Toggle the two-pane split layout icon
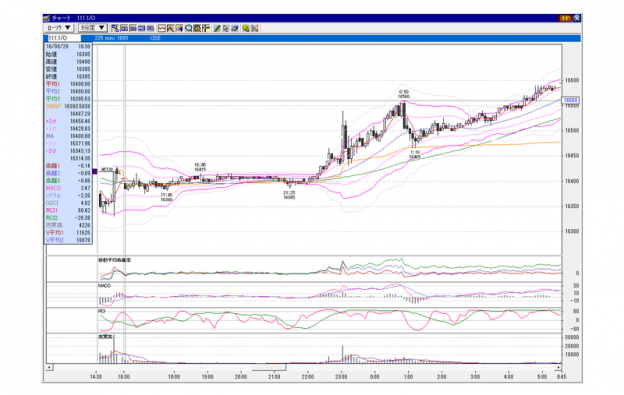This screenshot has width=624, height=395. point(124,28)
